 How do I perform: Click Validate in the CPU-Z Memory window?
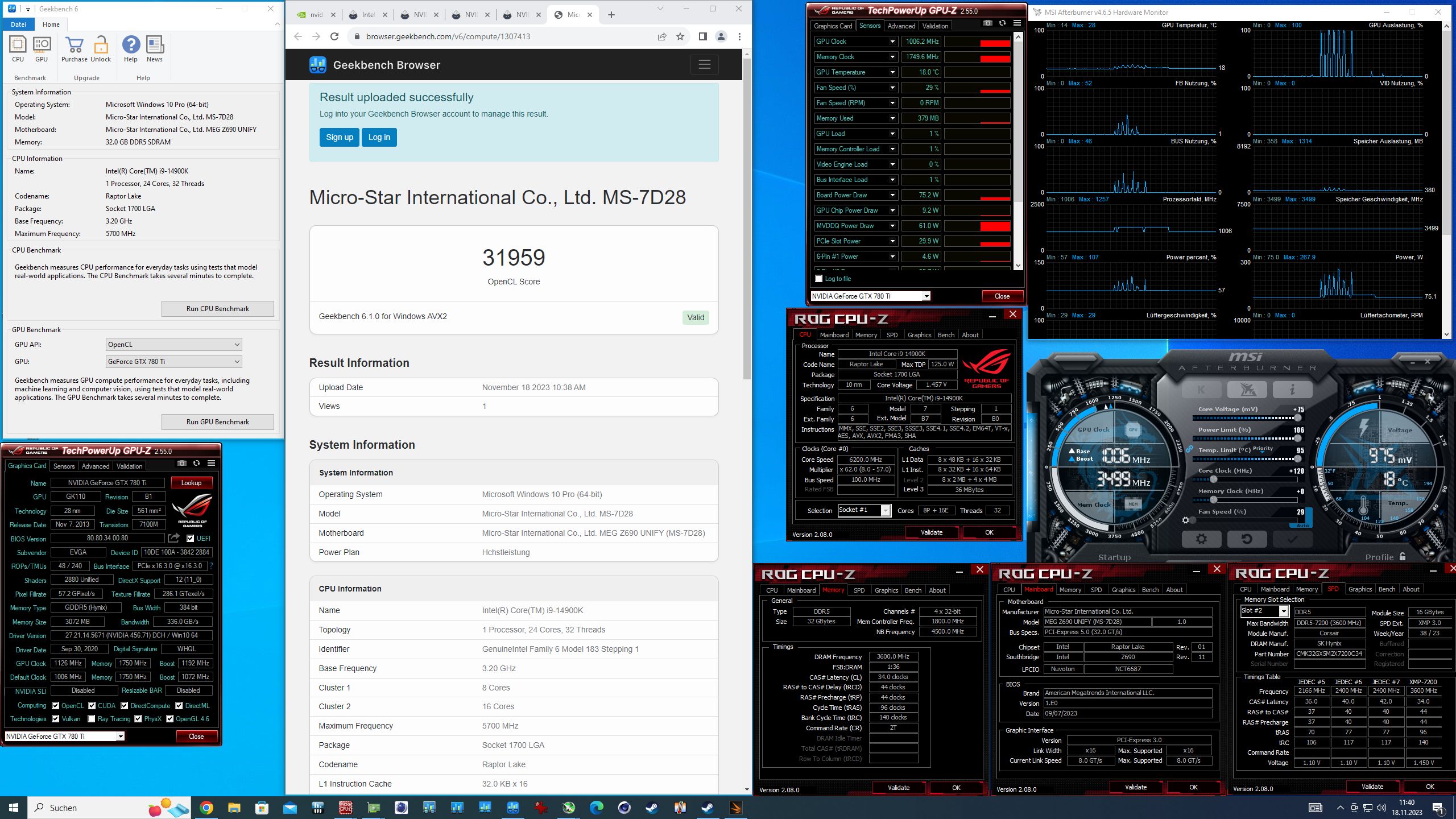pyautogui.click(x=899, y=788)
